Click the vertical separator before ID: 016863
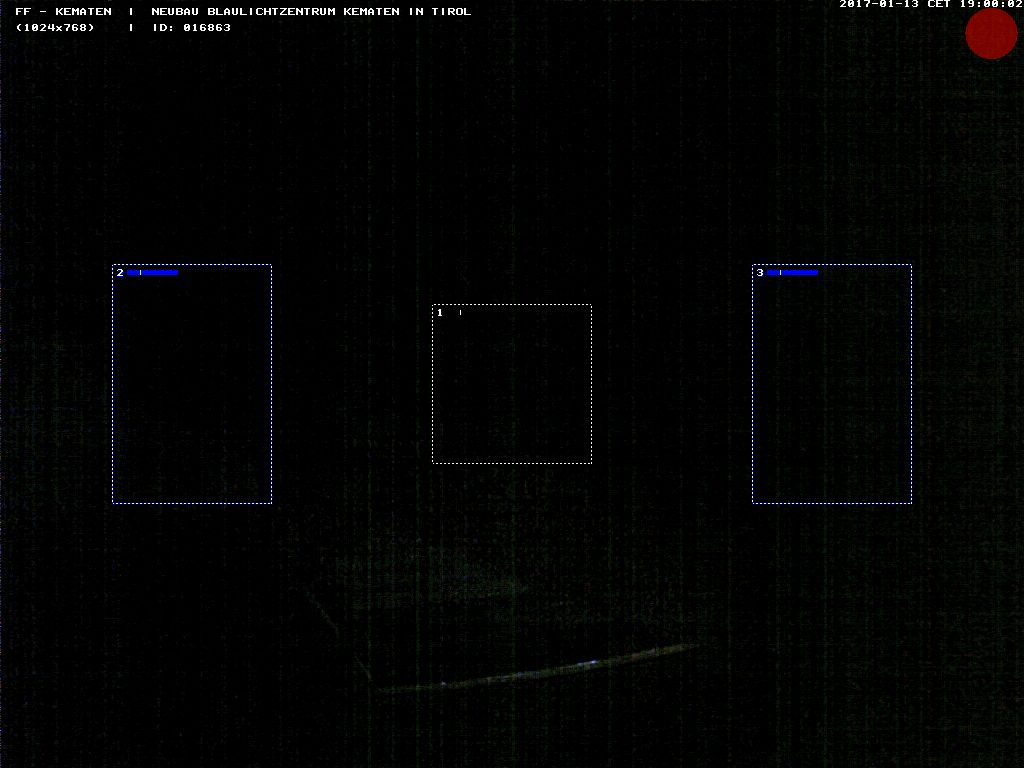The height and width of the screenshot is (768, 1024). [x=131, y=28]
